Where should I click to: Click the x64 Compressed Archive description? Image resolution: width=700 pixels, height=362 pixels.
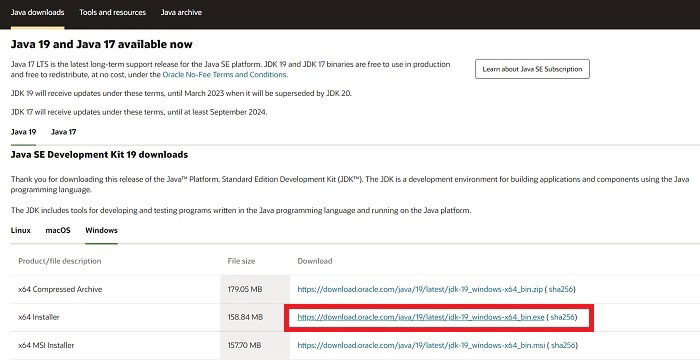tap(60, 289)
